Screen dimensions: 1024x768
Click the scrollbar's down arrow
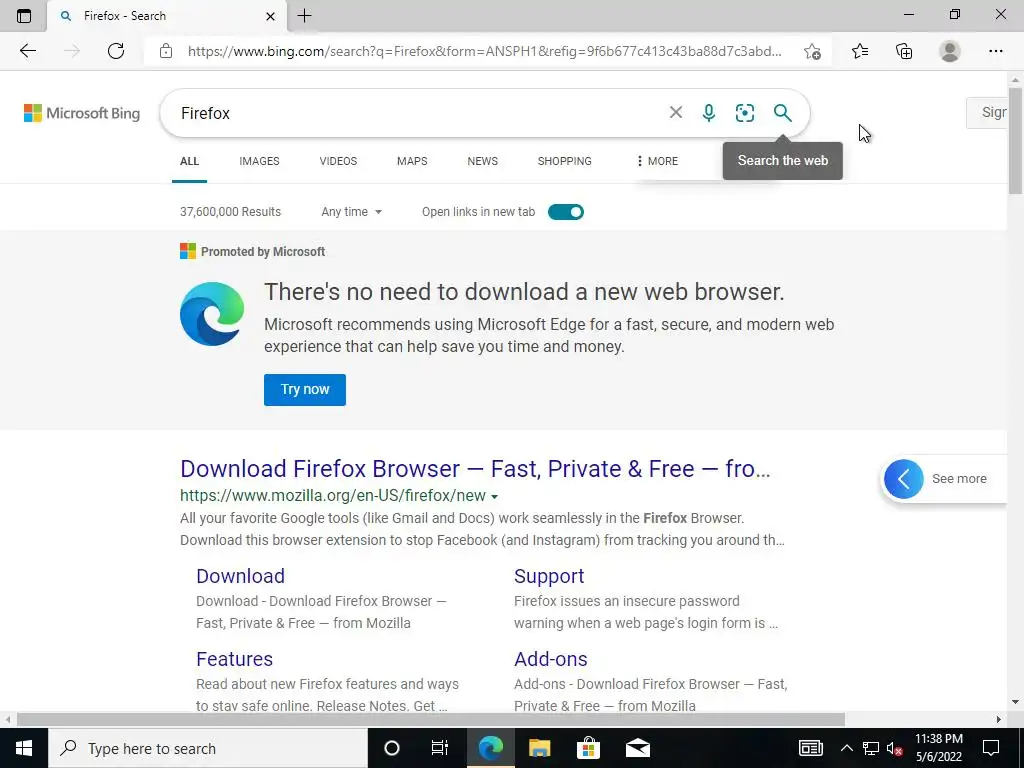[x=1016, y=703]
